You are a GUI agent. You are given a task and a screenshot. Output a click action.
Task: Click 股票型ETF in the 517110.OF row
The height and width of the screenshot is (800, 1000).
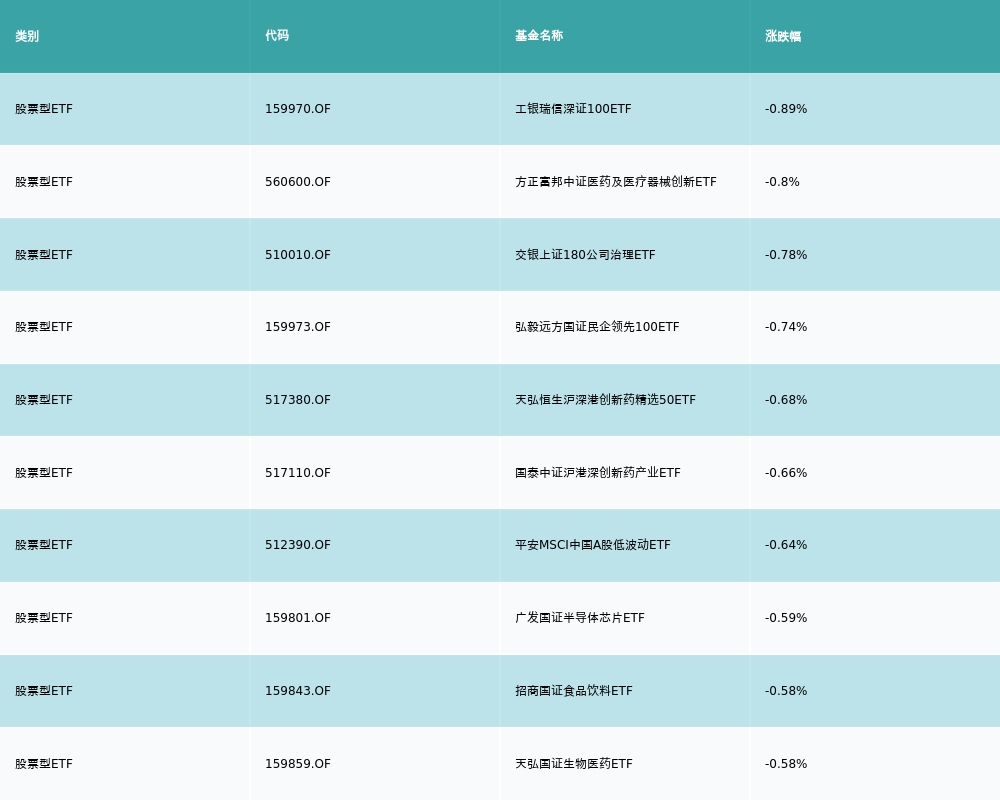[x=44, y=473]
